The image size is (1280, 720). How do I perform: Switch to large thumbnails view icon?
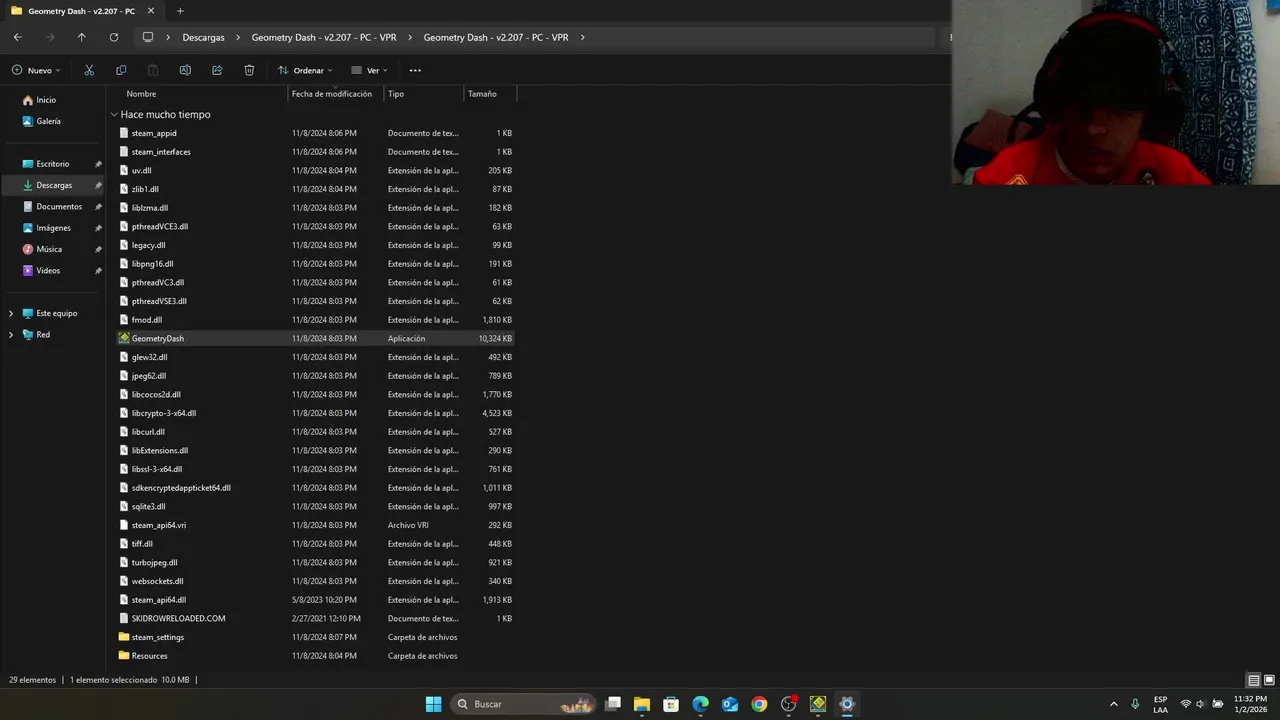(1269, 680)
